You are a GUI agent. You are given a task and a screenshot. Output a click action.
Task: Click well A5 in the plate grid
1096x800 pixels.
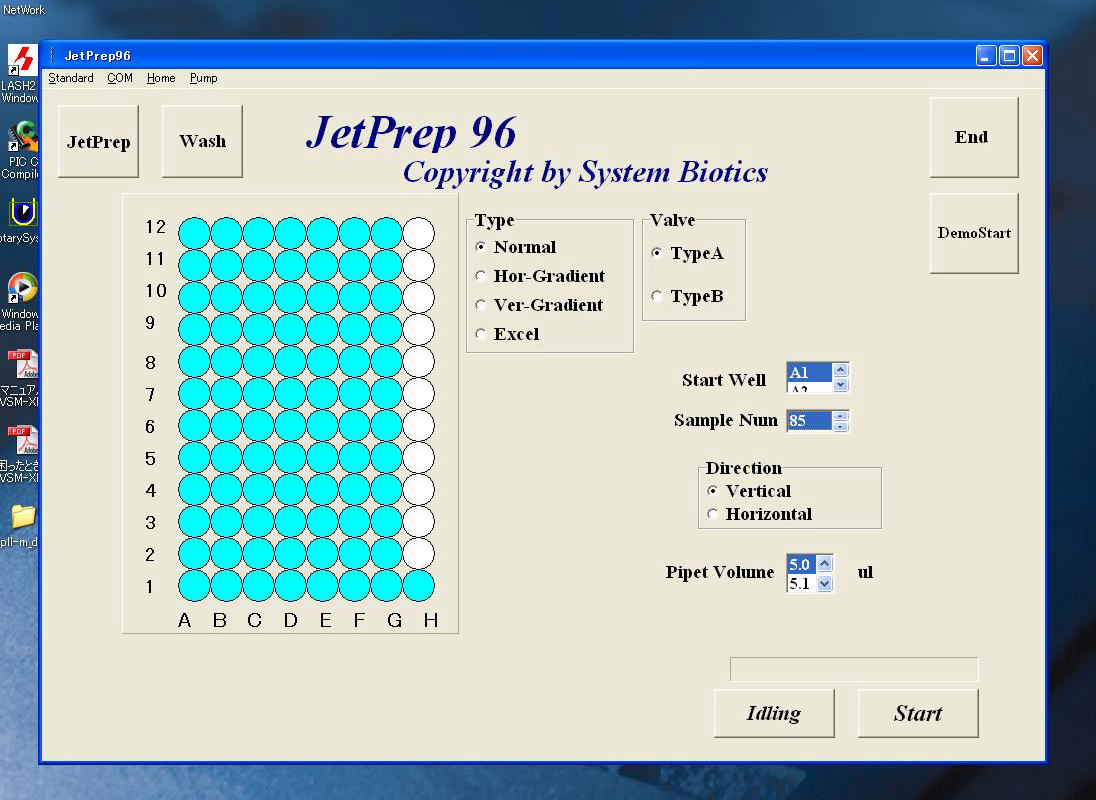(x=194, y=457)
